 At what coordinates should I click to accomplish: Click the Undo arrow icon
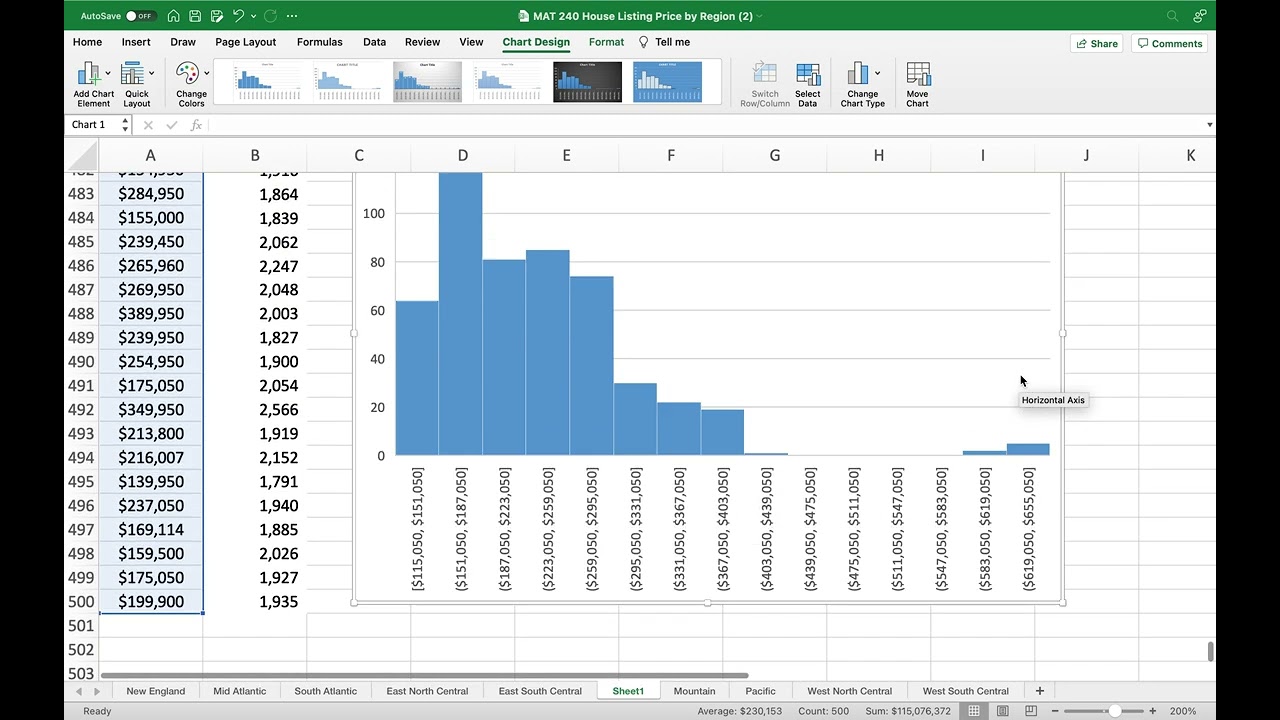tap(238, 16)
